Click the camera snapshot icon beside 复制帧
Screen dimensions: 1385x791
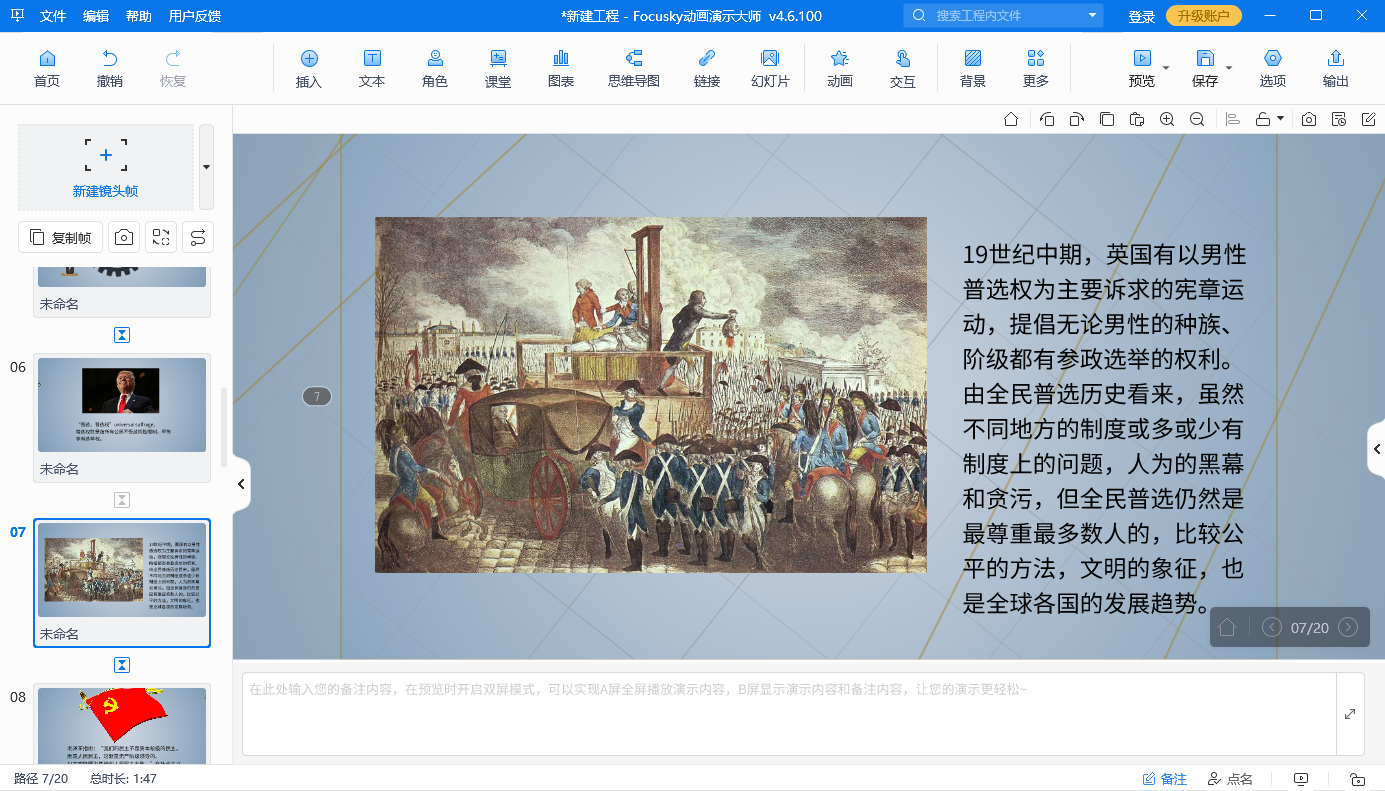(x=124, y=237)
